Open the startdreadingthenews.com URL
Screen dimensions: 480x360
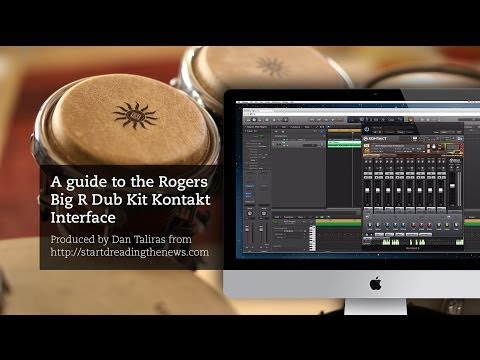[130, 252]
